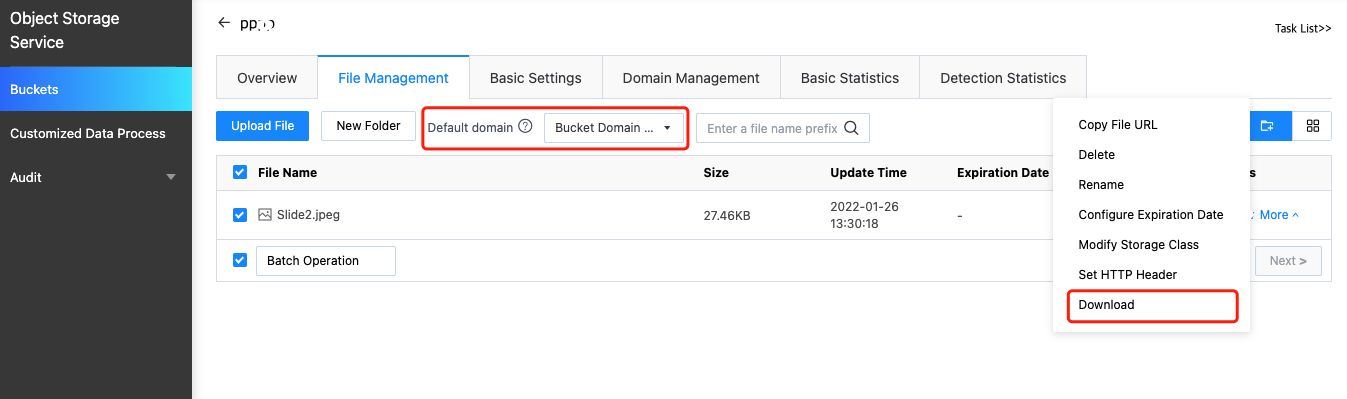Screen dimensions: 1347x399
Task: Switch to grid view icon
Action: (1313, 126)
